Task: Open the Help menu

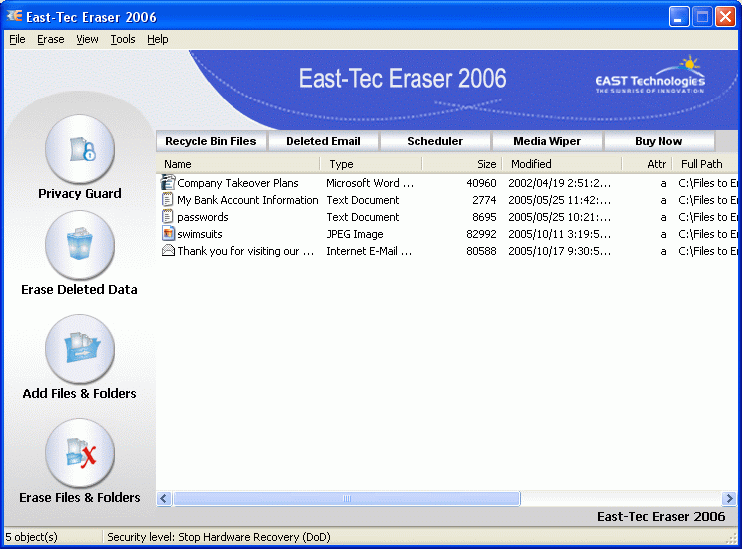Action: click(158, 39)
